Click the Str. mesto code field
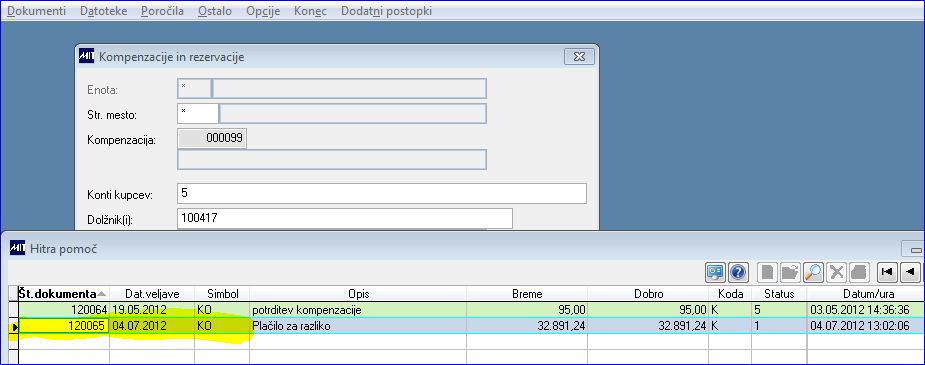925x365 pixels. (198, 114)
